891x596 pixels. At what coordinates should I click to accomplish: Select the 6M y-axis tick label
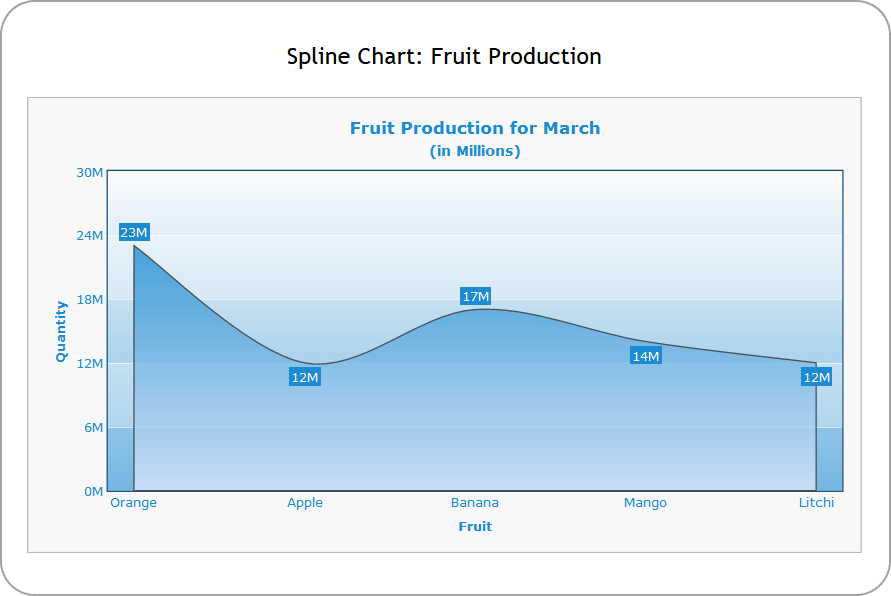click(x=93, y=428)
